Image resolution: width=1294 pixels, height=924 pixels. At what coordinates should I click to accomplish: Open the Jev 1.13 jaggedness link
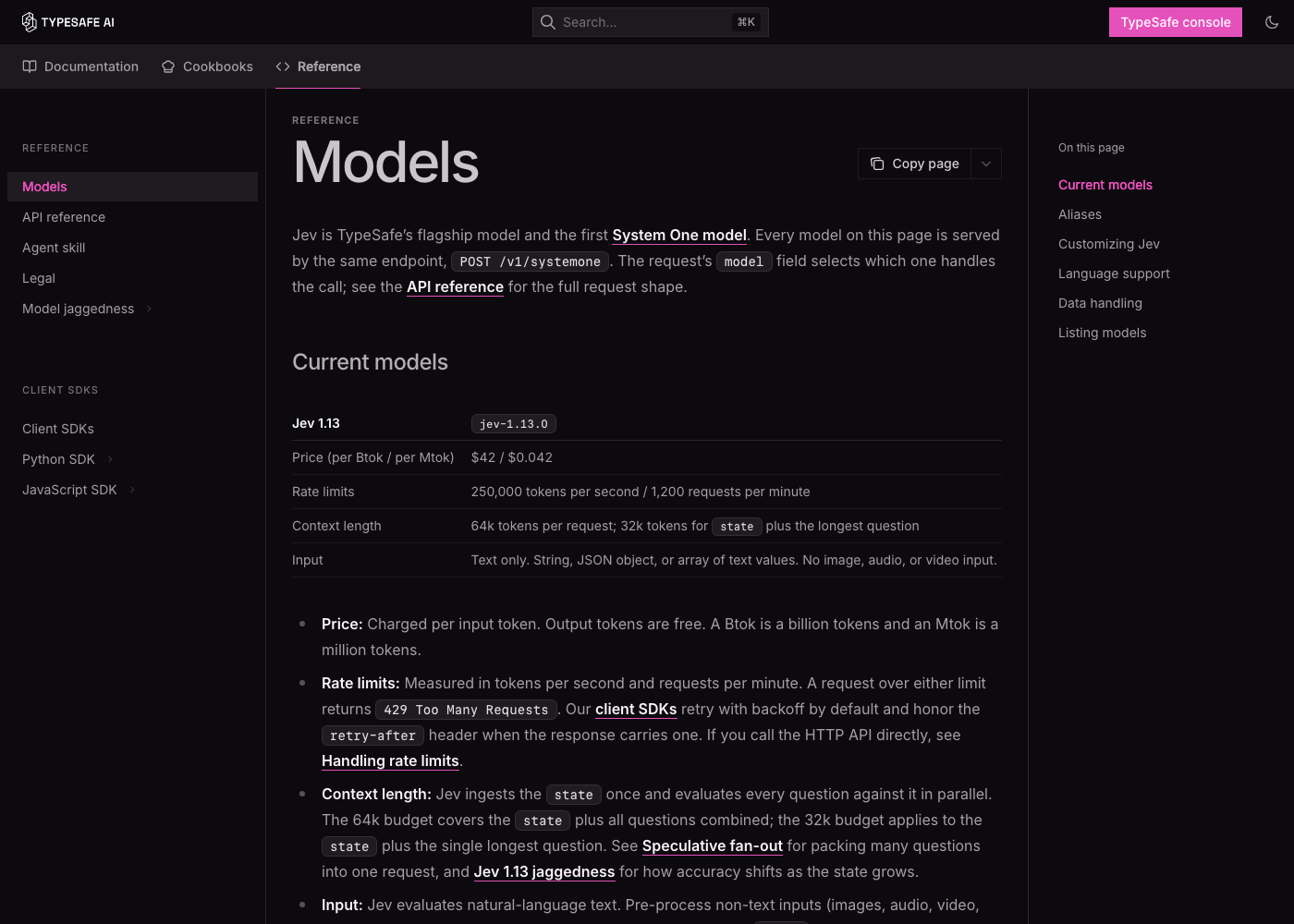pyautogui.click(x=544, y=871)
